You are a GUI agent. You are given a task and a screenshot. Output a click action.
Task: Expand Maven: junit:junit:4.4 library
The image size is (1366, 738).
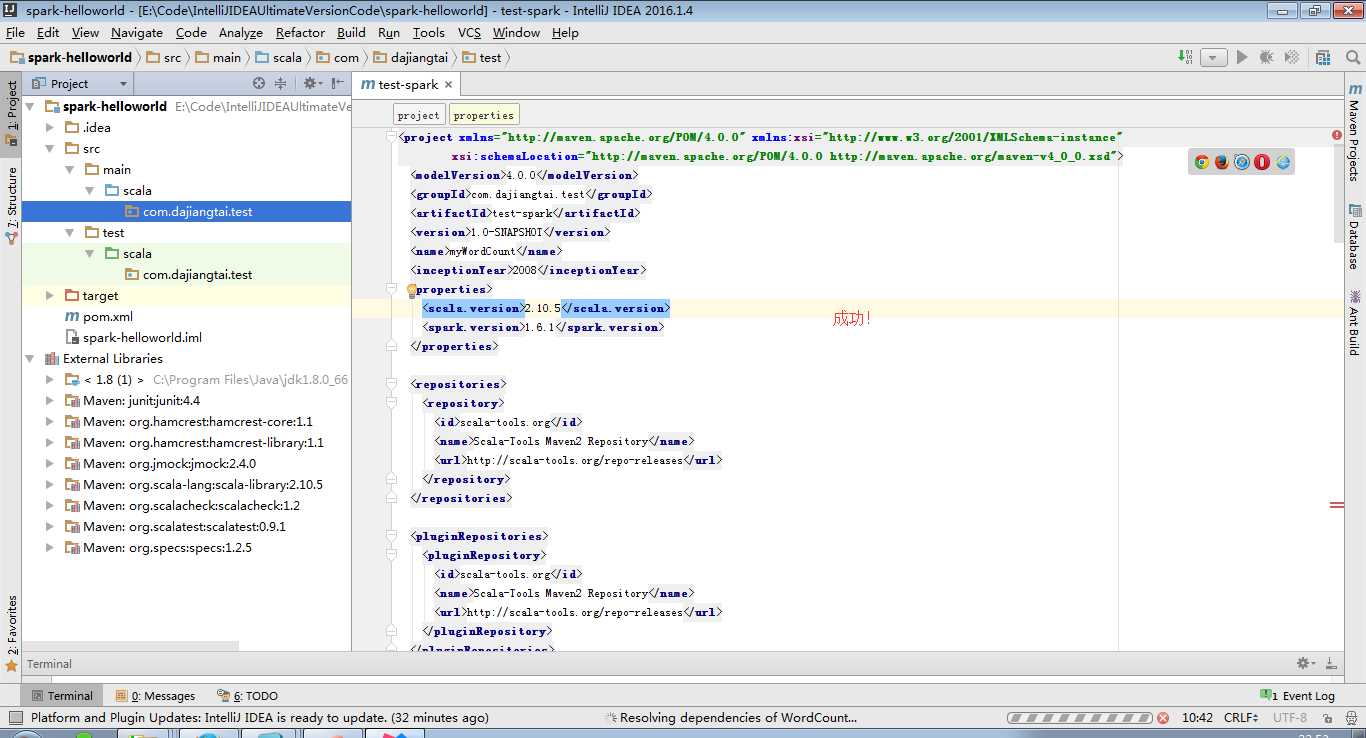coord(50,400)
